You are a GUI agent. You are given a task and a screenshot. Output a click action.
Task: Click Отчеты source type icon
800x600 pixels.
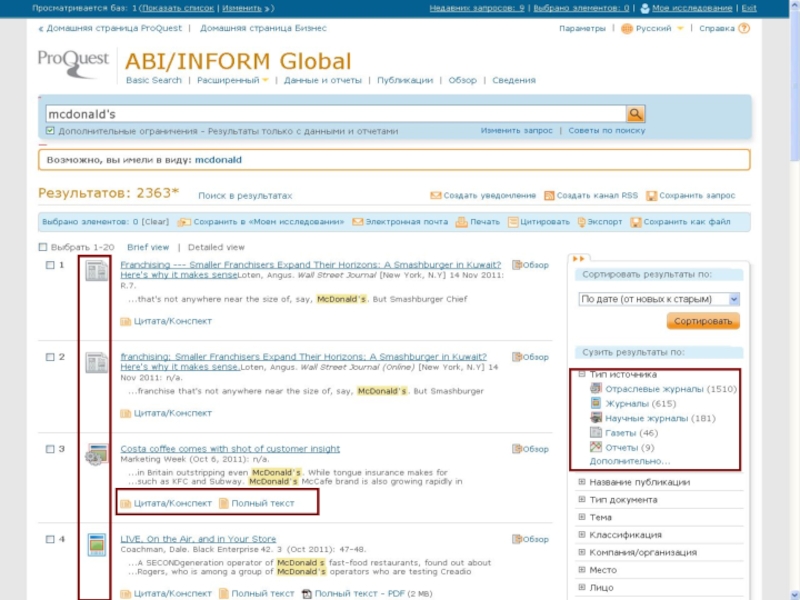[x=595, y=447]
